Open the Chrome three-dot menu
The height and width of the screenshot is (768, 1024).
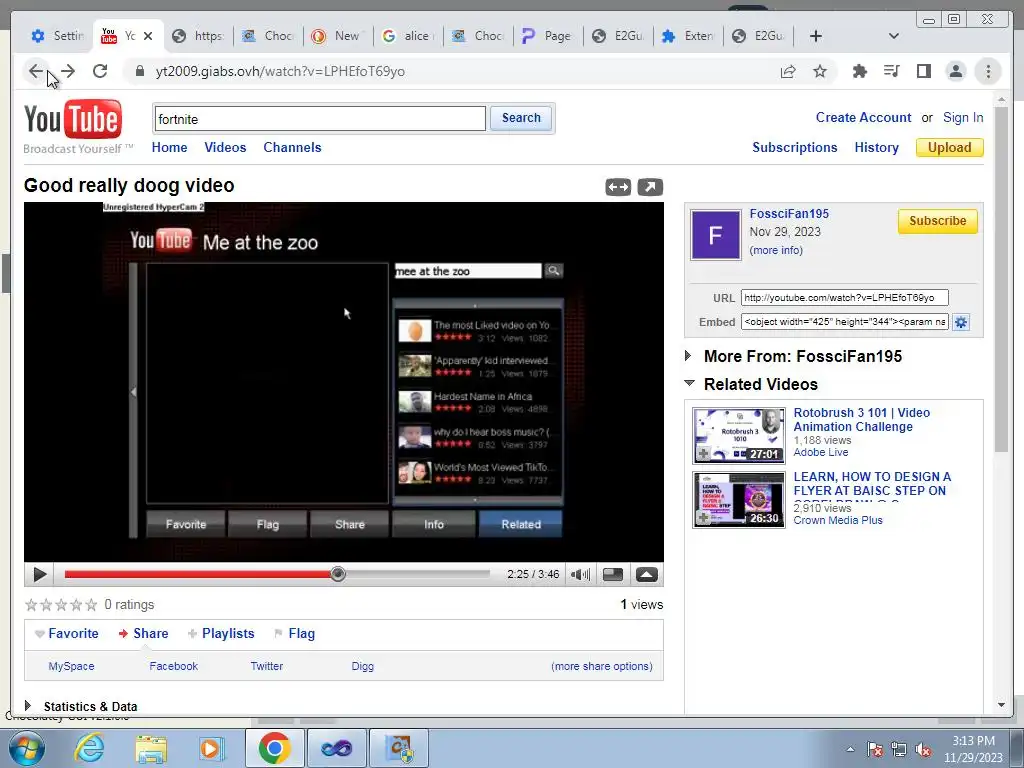988,71
